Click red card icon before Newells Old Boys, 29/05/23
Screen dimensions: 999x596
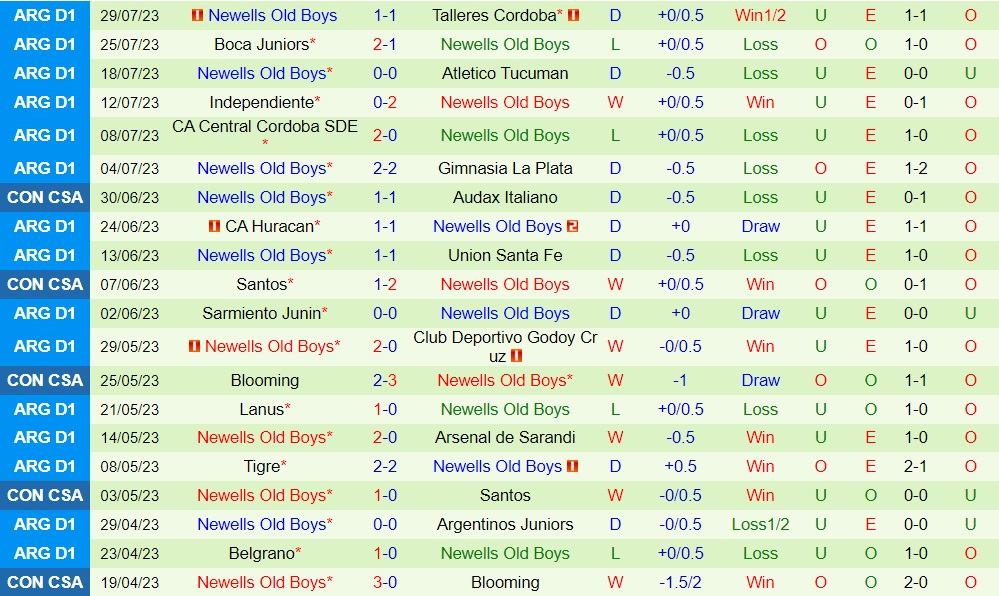pyautogui.click(x=194, y=347)
